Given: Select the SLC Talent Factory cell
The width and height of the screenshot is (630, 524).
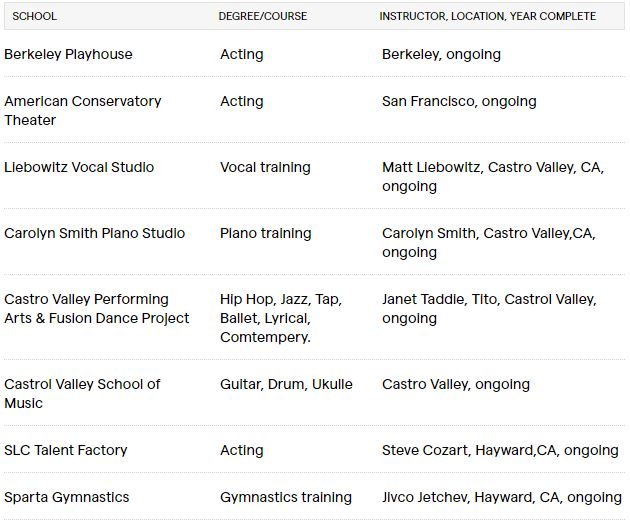Looking at the screenshot, I should (x=65, y=450).
